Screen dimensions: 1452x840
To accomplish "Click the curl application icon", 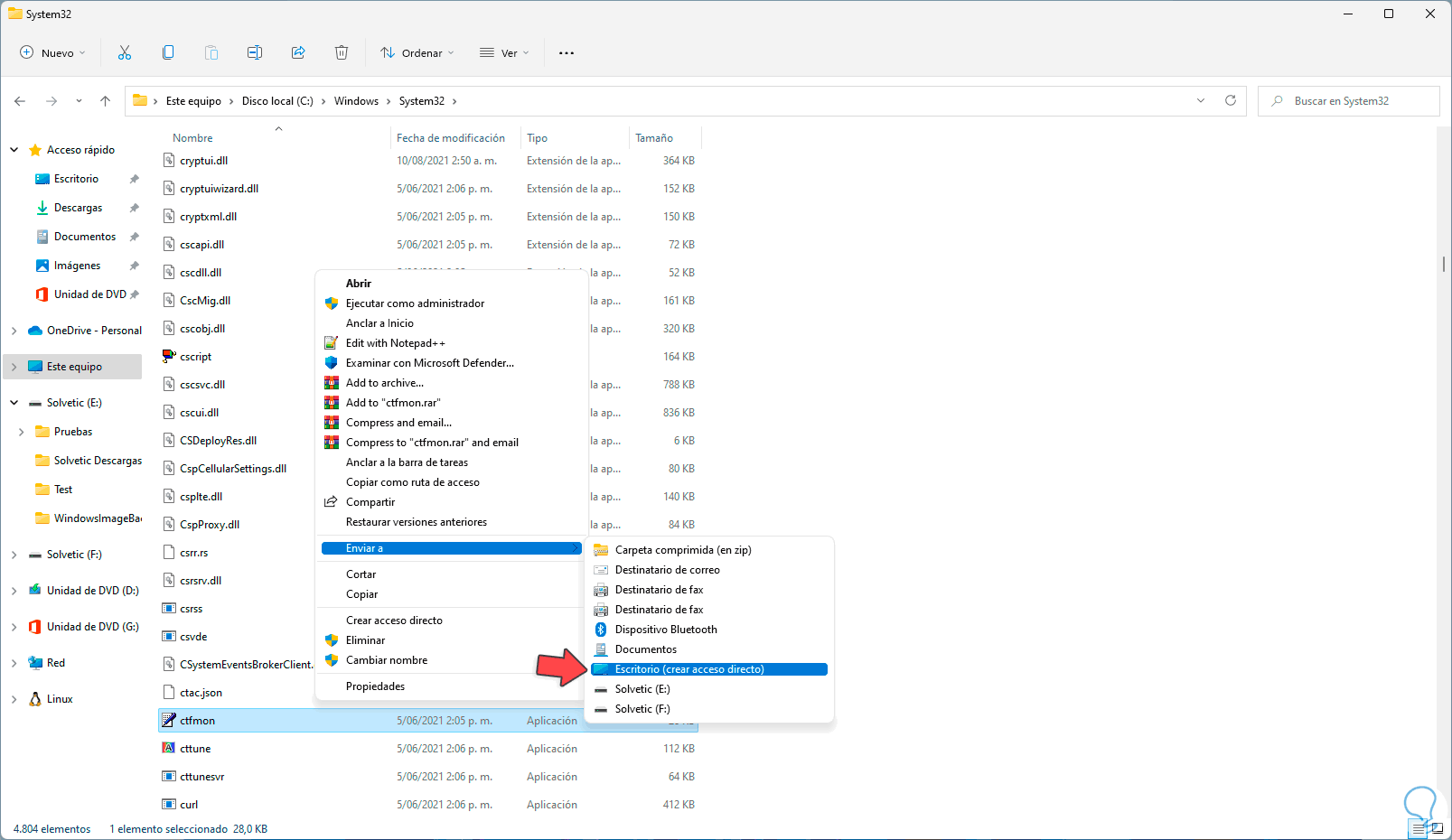I will coord(169,804).
